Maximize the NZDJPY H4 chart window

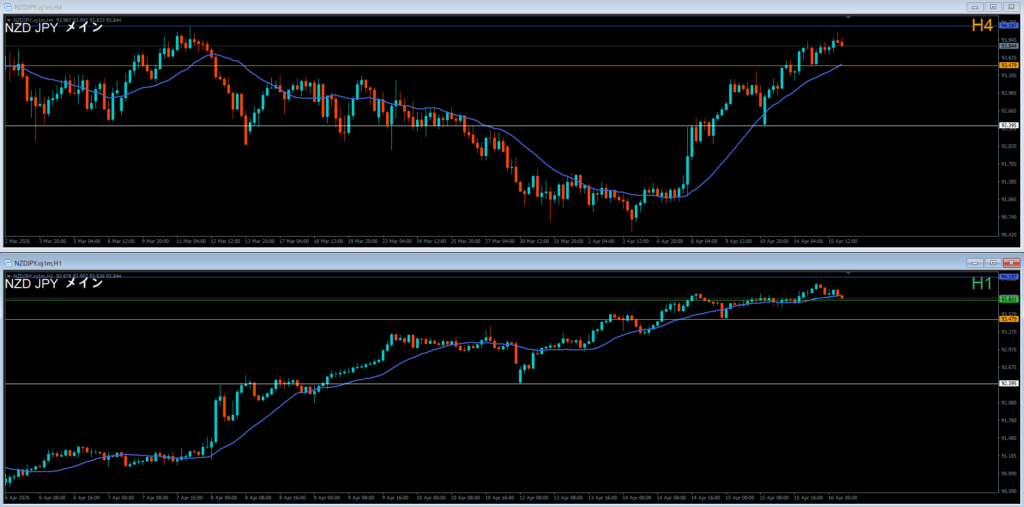pyautogui.click(x=993, y=7)
